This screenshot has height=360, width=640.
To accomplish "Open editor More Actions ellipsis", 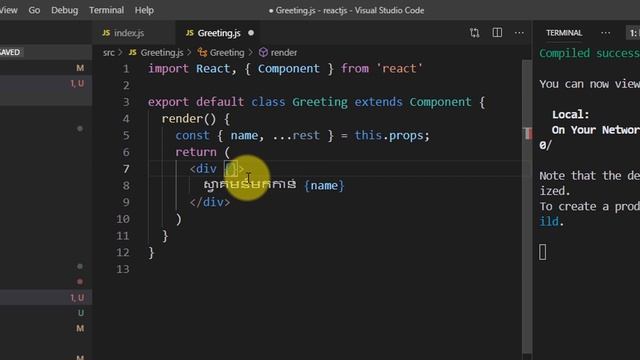I will click(x=519, y=33).
